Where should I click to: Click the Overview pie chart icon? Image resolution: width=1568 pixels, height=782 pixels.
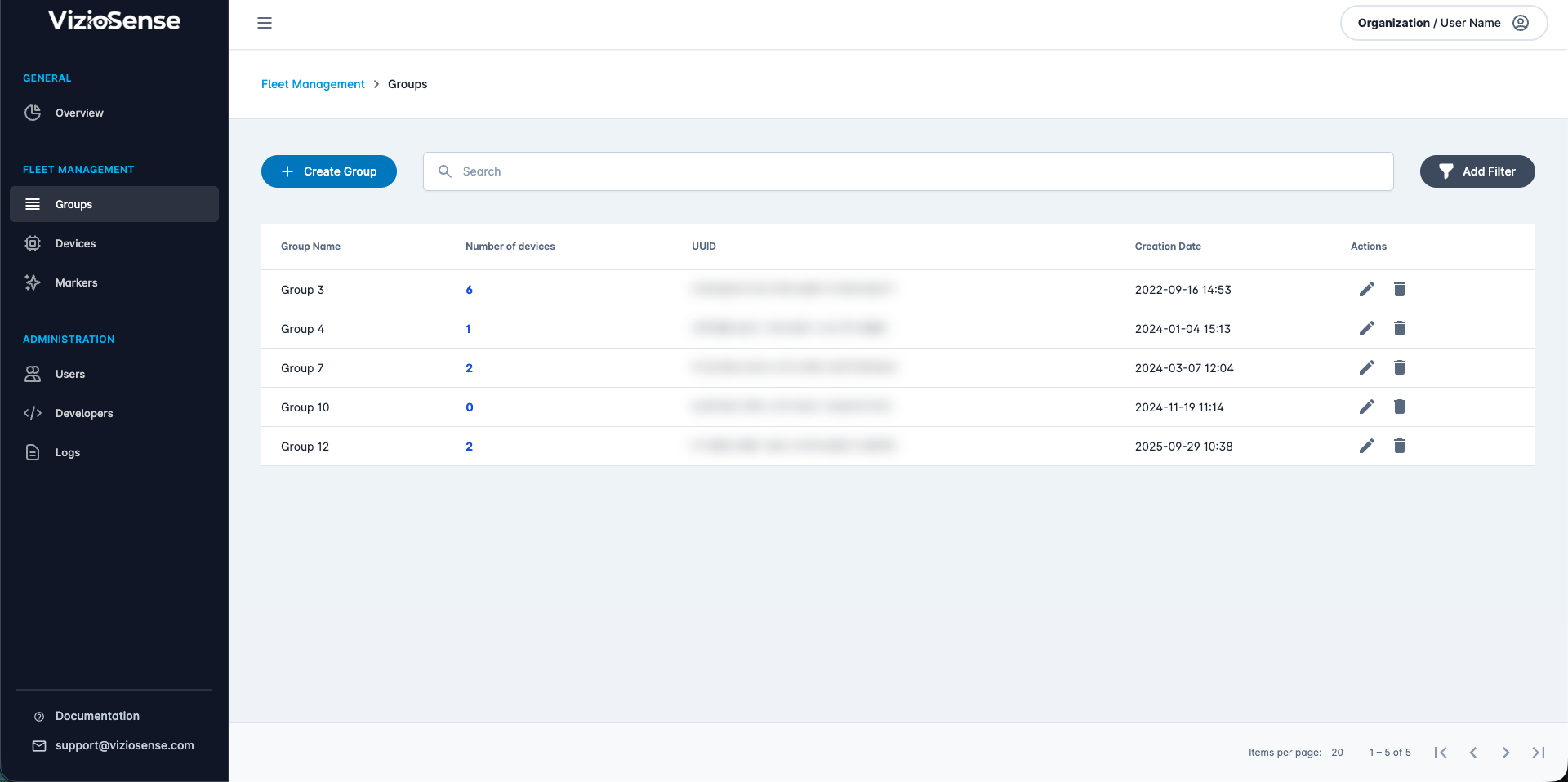(33, 113)
